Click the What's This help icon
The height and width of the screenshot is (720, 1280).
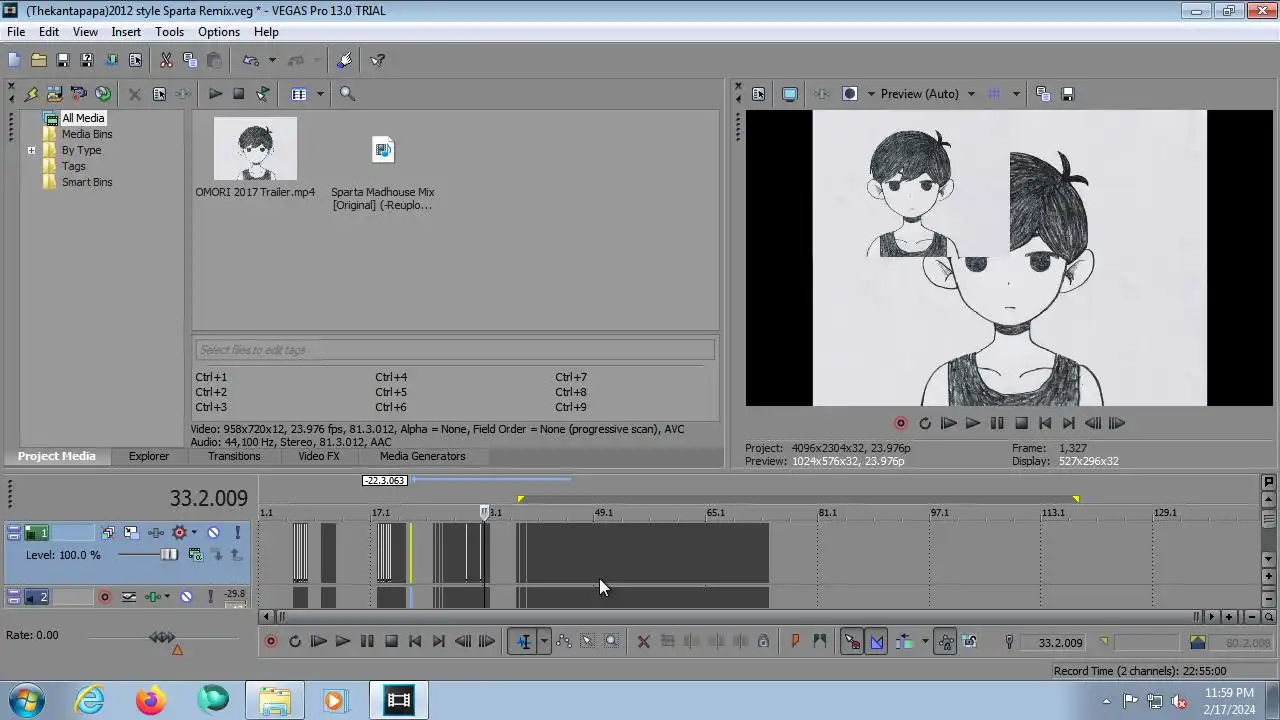click(378, 60)
